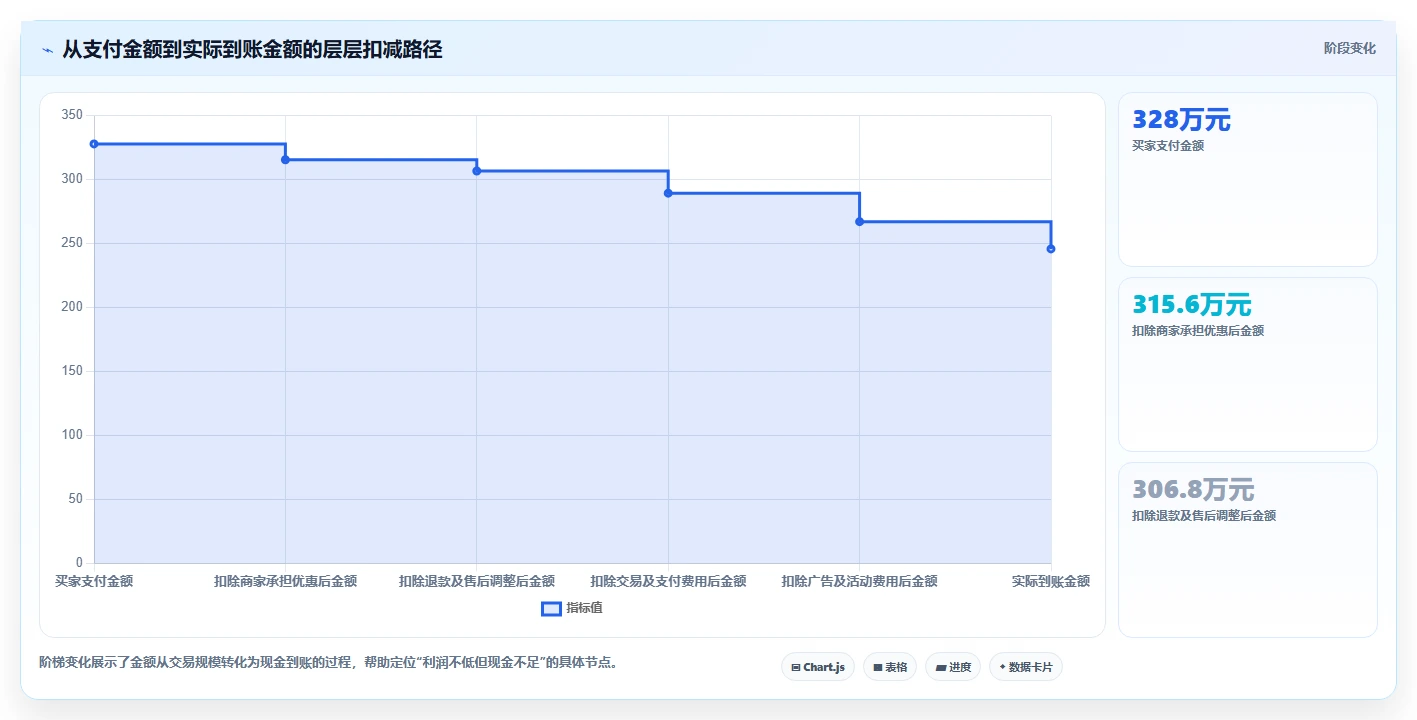Image resolution: width=1417 pixels, height=720 pixels.
Task: Click the x-axis label 扣除交易及支付费用后金额
Action: pos(668,581)
